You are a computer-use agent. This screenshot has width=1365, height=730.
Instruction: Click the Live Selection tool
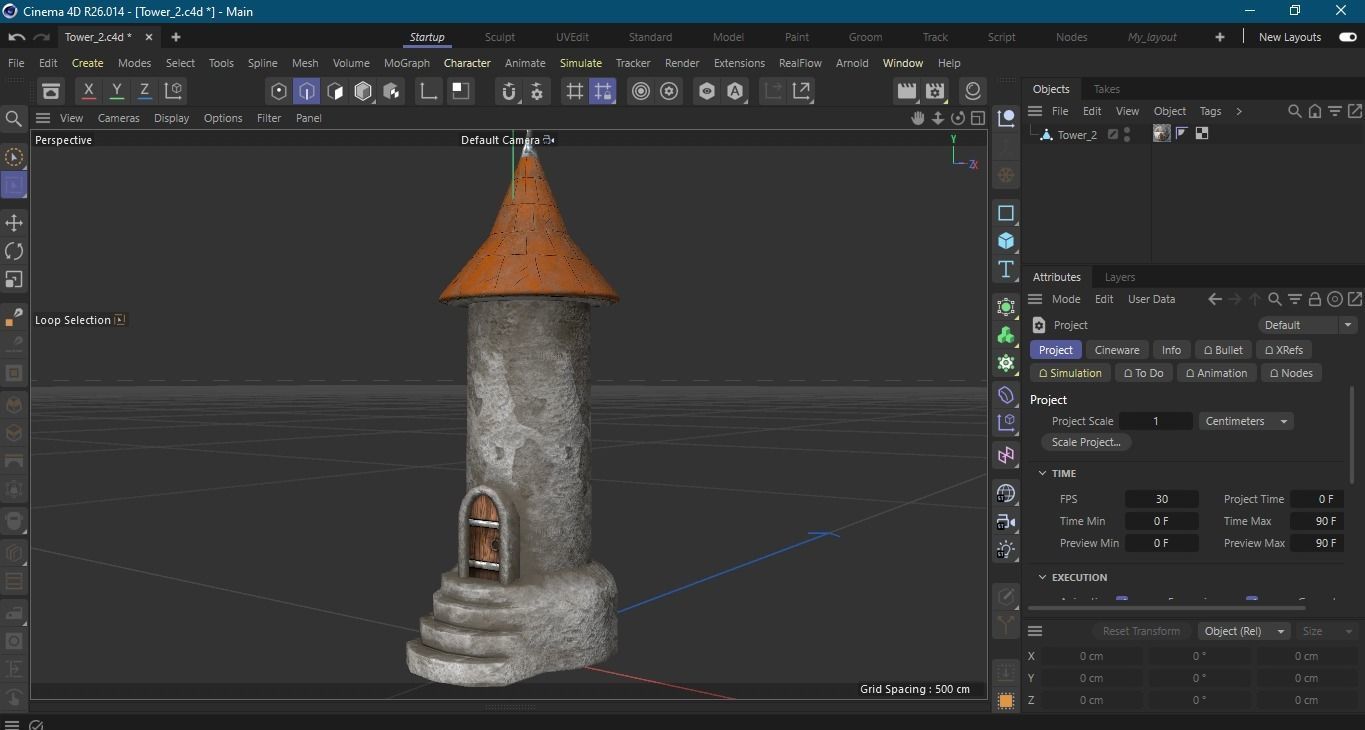pyautogui.click(x=14, y=157)
